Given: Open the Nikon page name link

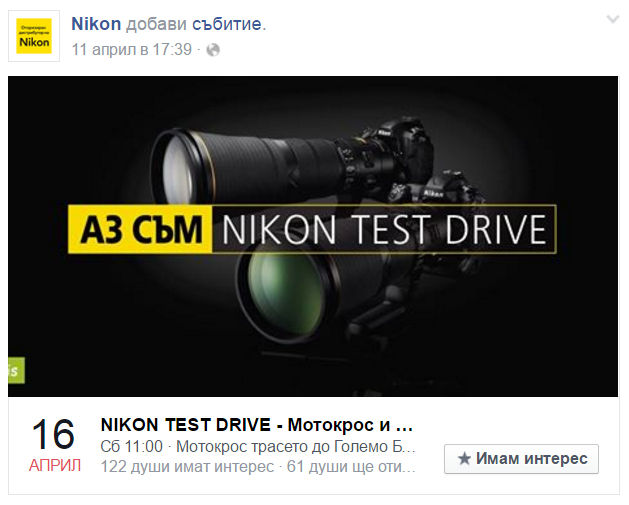Looking at the screenshot, I should [x=96, y=24].
